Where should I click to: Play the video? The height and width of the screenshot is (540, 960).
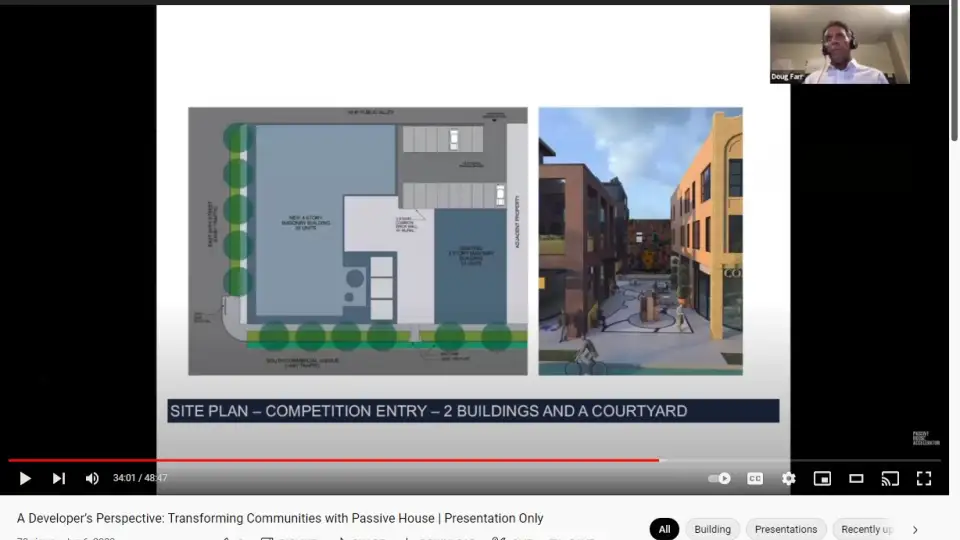pos(25,478)
